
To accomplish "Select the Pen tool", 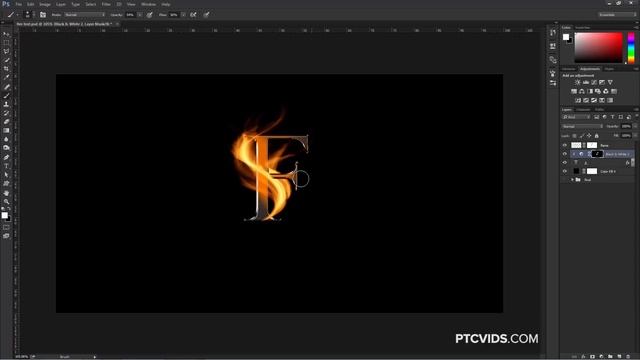I will [6, 157].
